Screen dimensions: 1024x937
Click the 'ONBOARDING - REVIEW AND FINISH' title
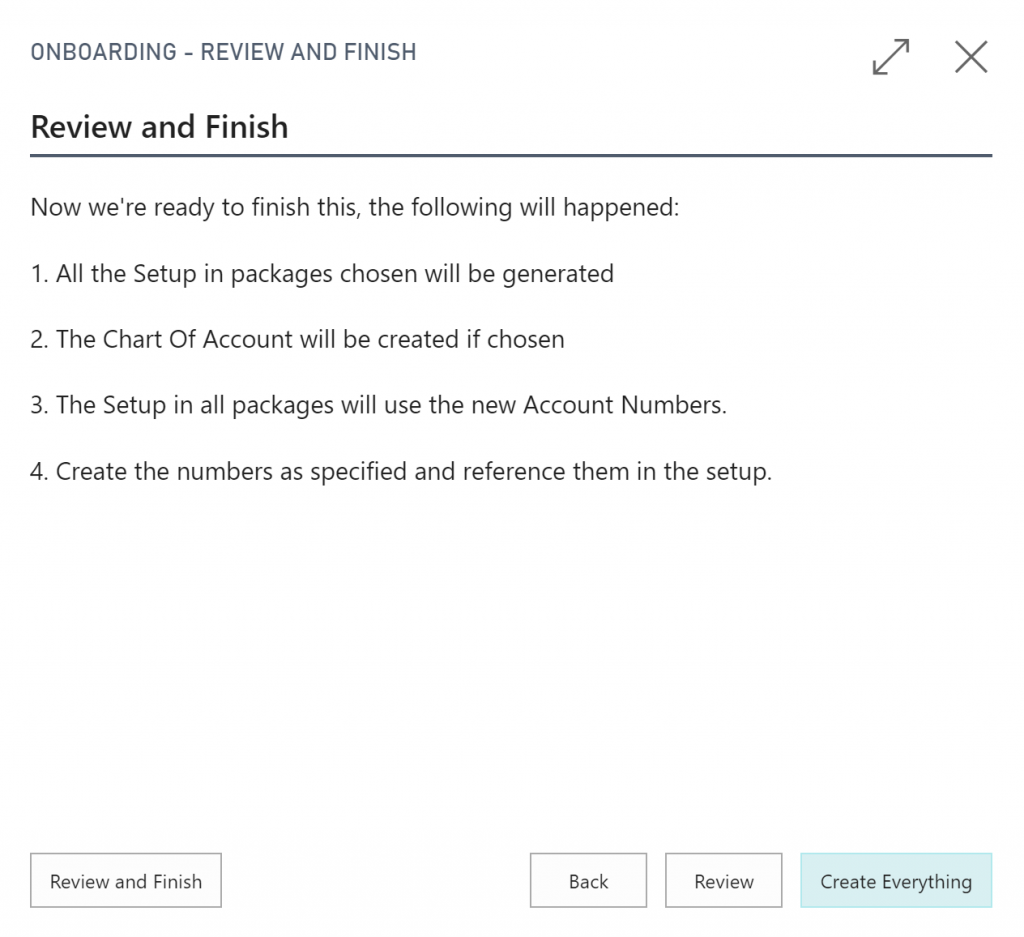point(223,52)
